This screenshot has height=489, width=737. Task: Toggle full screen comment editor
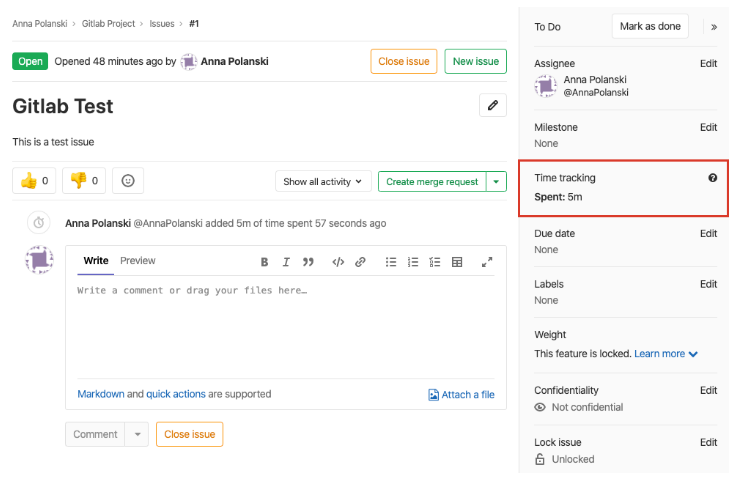(x=487, y=262)
